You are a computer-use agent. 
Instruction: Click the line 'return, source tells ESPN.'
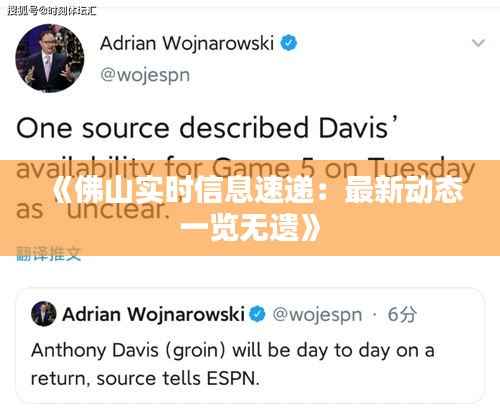click(145, 379)
